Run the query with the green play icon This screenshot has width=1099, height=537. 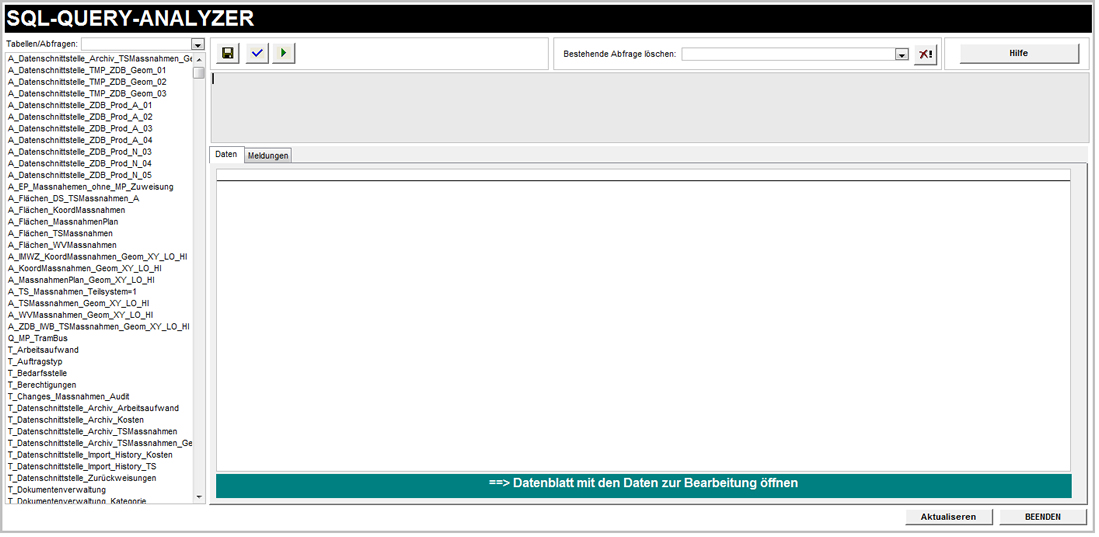284,54
